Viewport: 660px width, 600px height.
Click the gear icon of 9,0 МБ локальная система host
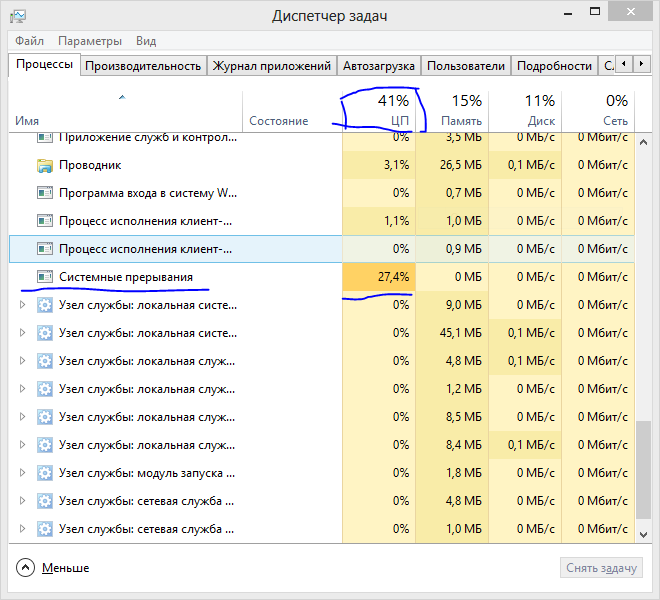coord(45,305)
